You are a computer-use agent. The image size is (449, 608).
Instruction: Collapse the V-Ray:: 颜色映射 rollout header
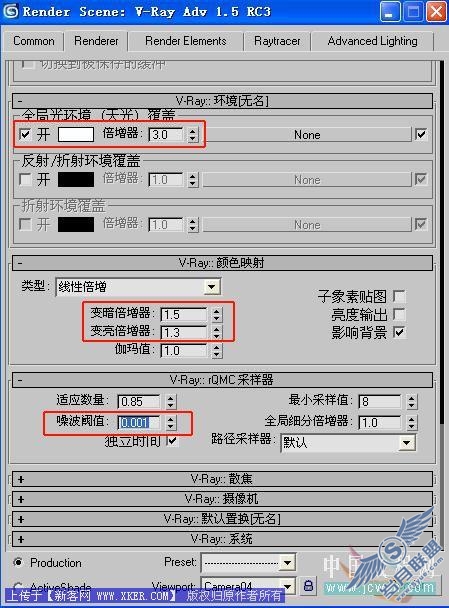[x=222, y=263]
